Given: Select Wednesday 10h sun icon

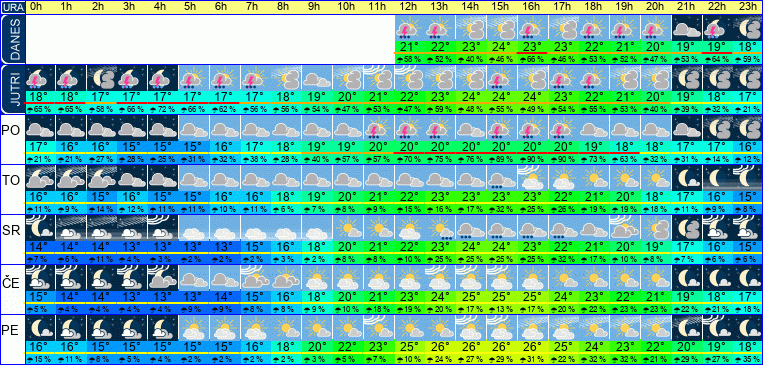Looking at the screenshot, I should click(346, 228).
